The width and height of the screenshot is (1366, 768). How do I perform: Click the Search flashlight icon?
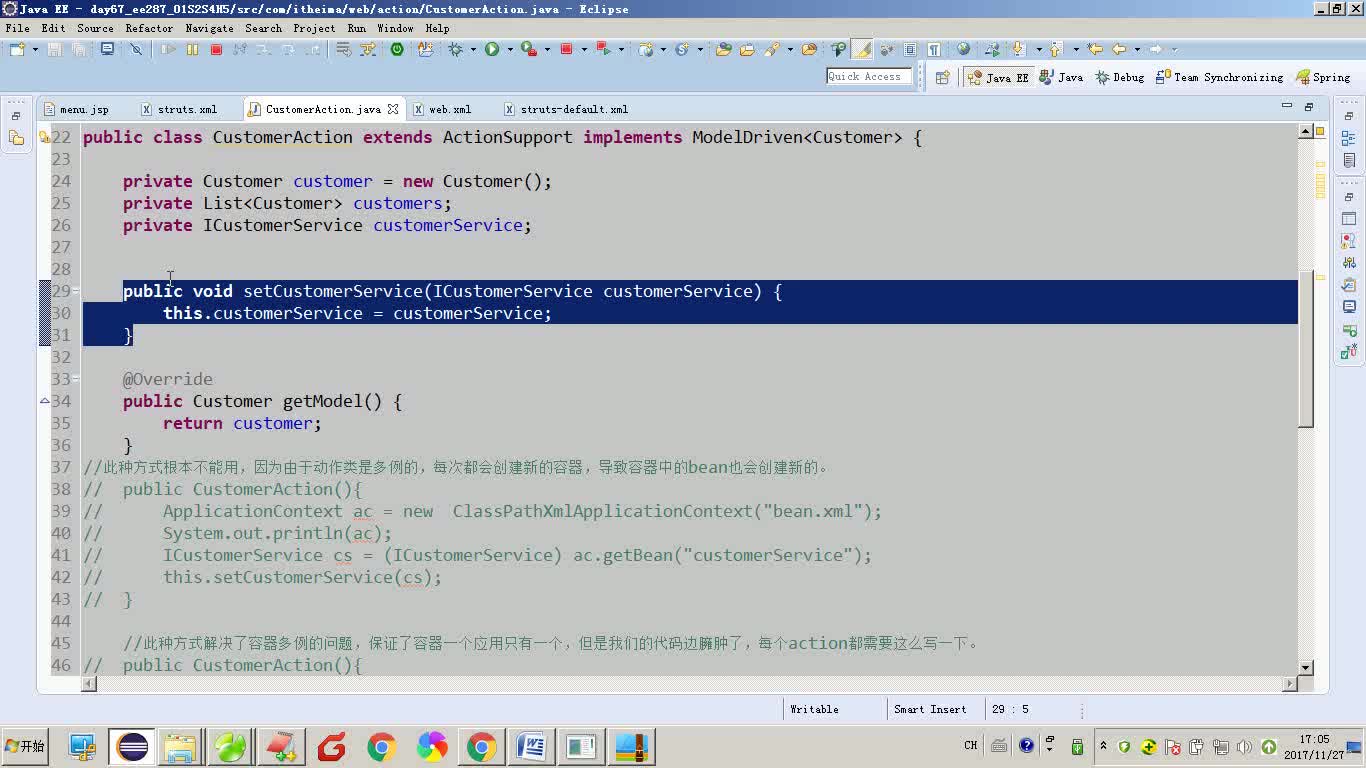(773, 49)
